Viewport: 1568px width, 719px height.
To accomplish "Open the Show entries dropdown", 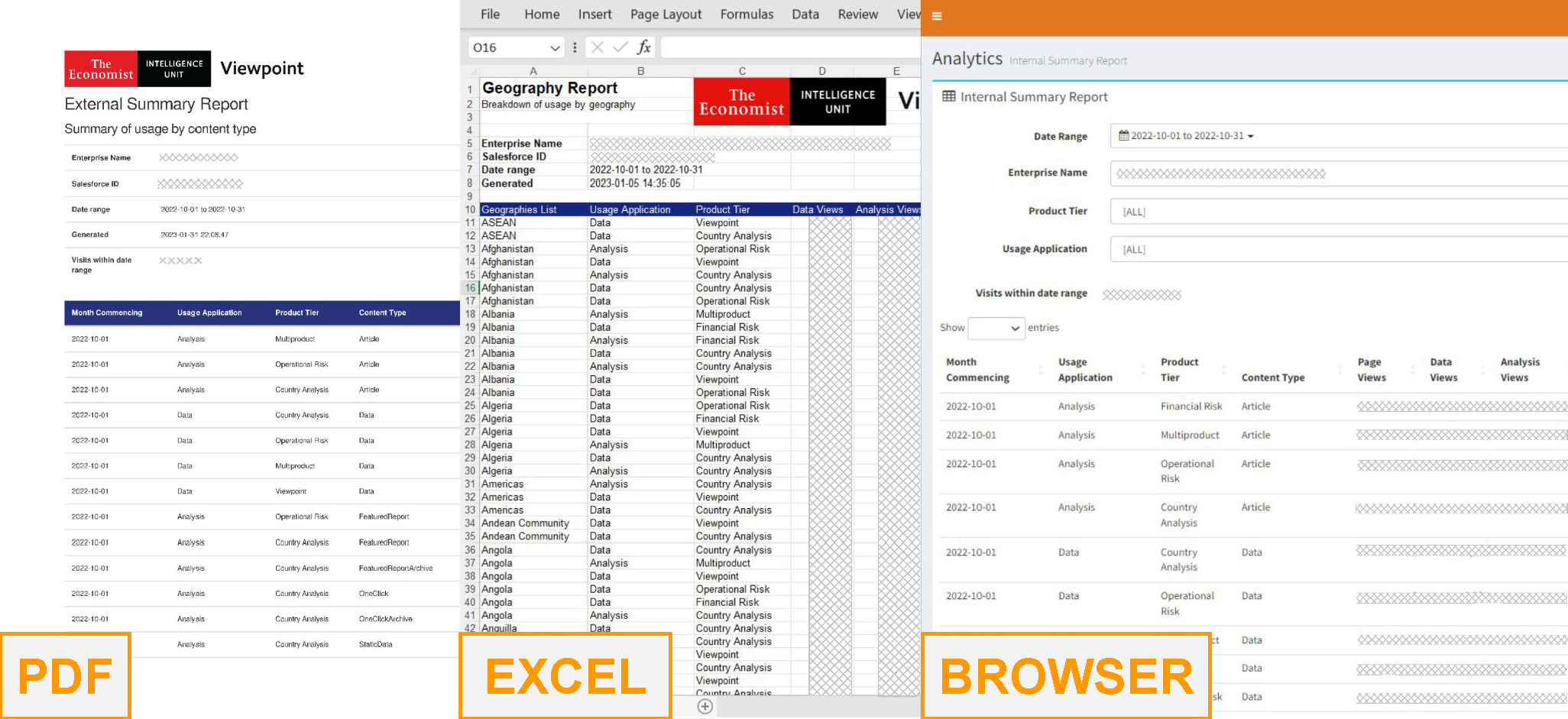I will click(996, 328).
